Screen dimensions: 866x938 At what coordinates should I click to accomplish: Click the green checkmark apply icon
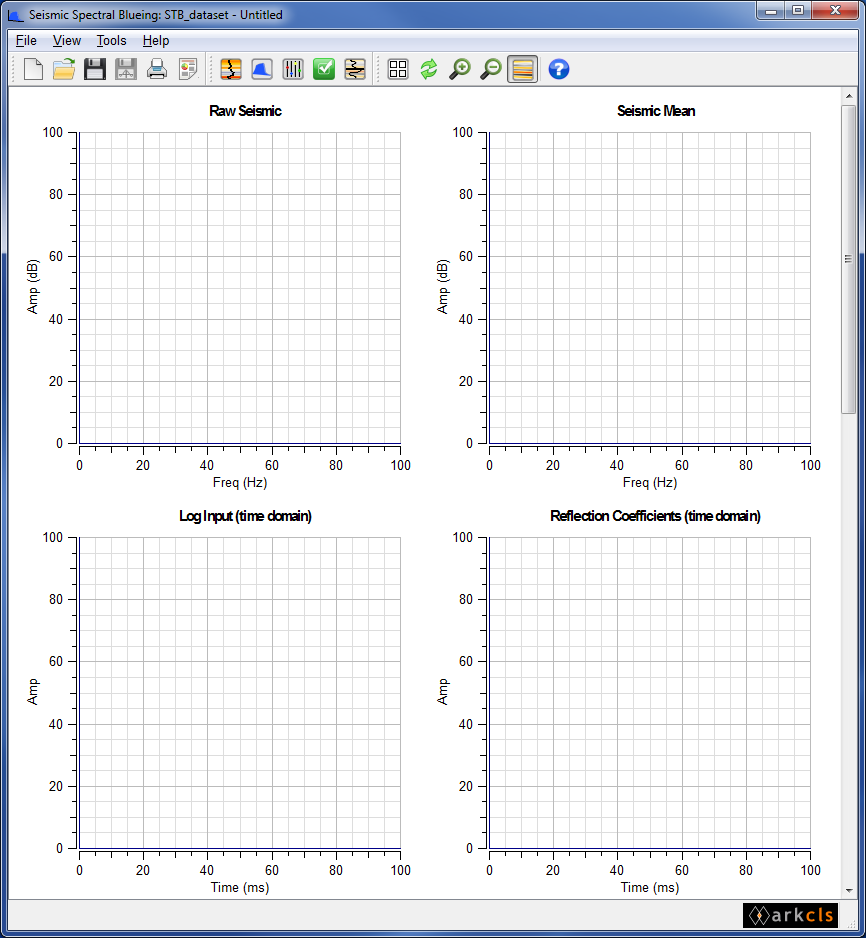324,69
